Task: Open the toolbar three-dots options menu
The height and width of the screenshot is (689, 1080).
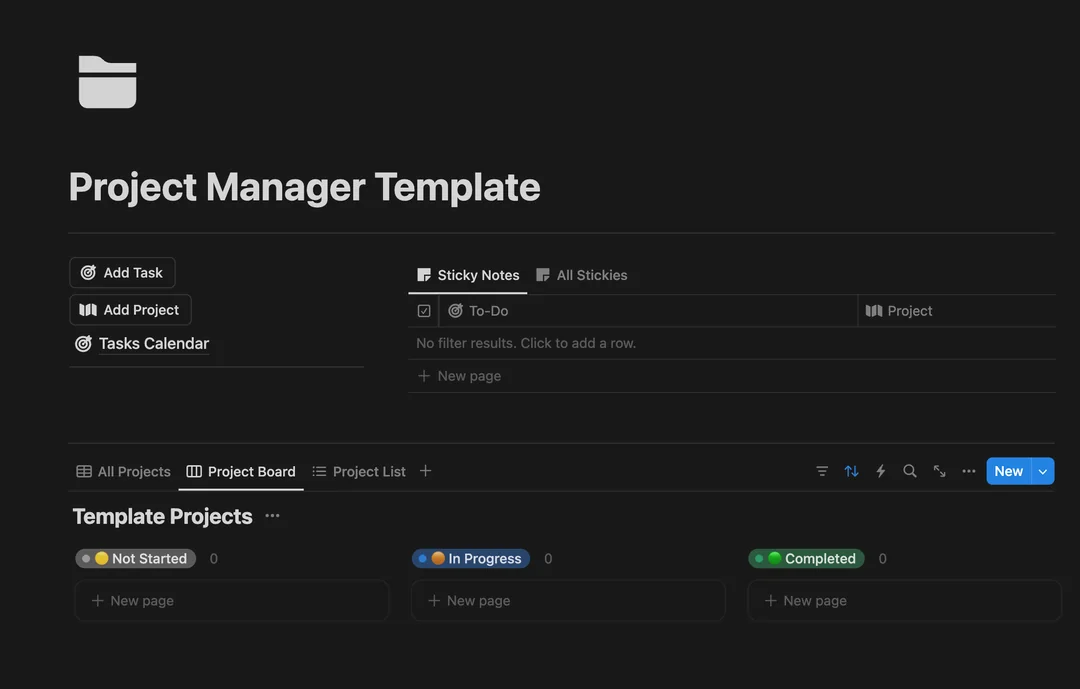Action: pyautogui.click(x=968, y=471)
